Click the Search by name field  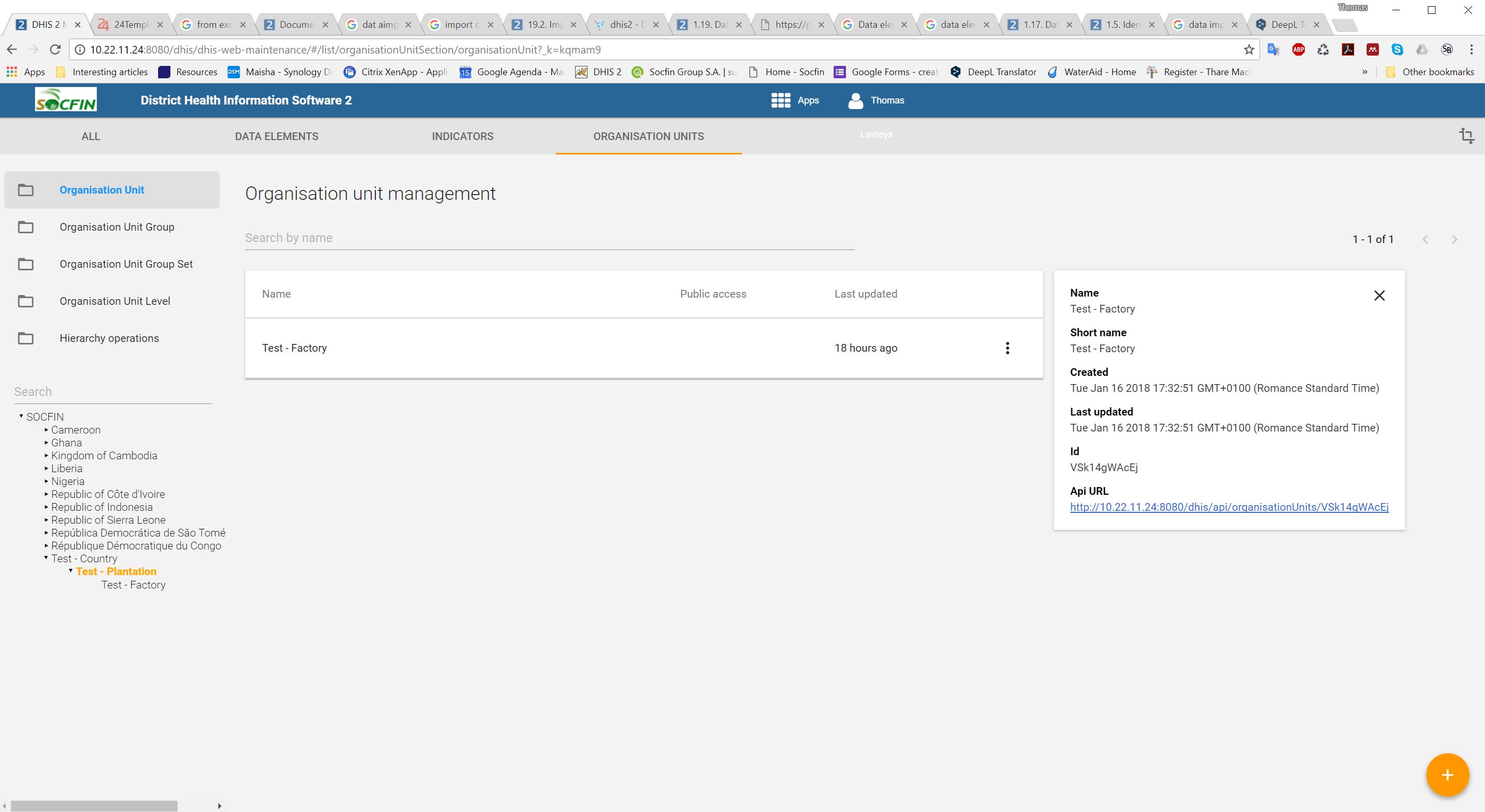coord(549,238)
